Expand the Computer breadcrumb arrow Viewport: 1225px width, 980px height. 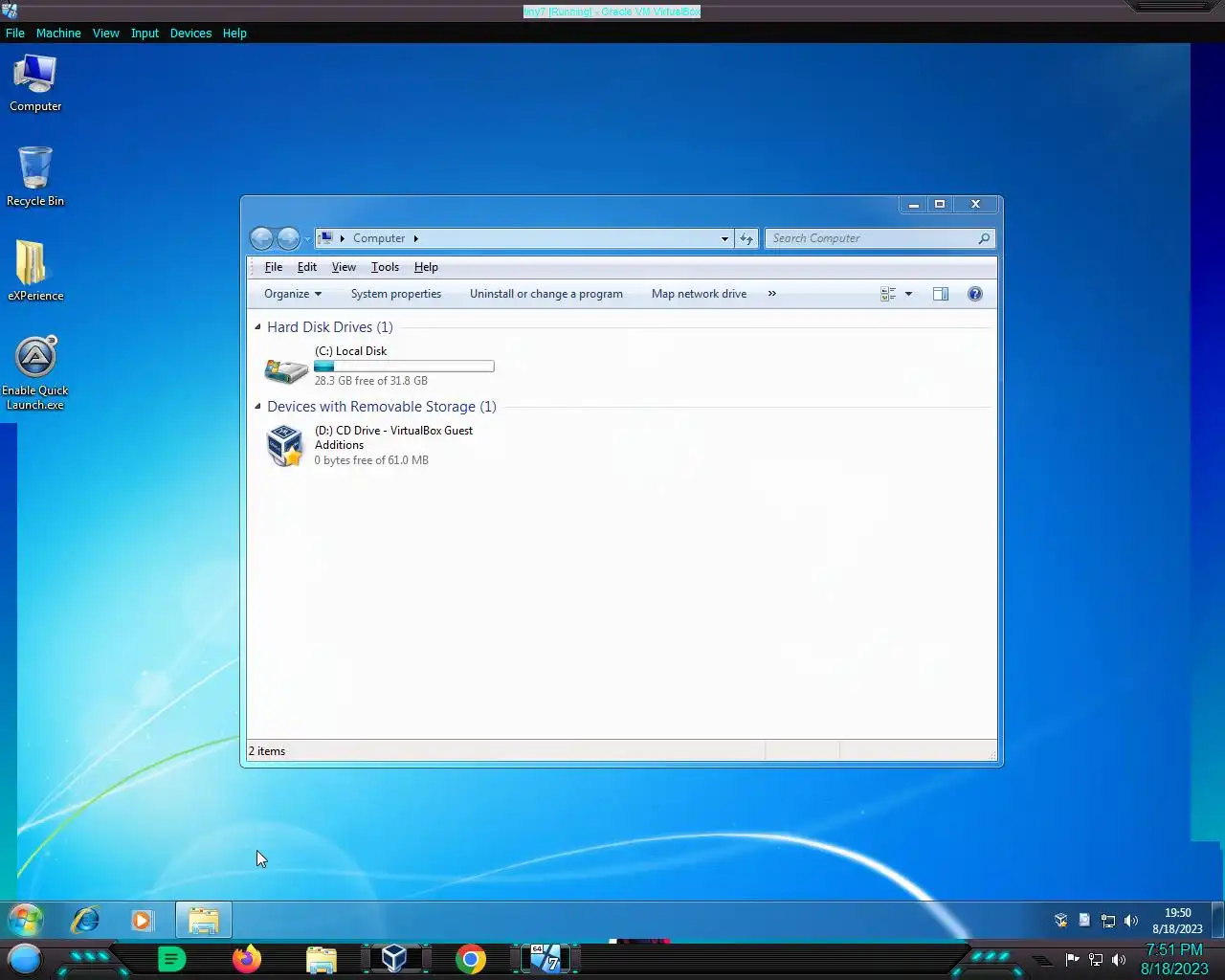point(415,238)
